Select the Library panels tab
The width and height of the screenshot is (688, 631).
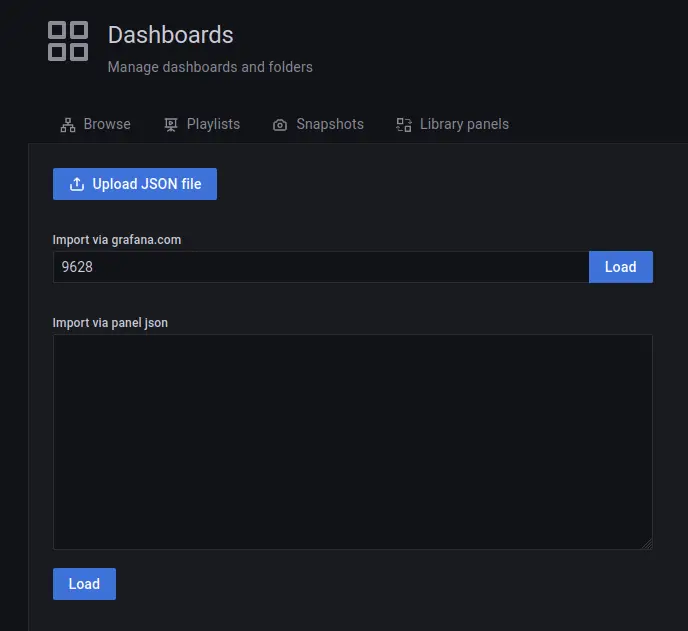[x=463, y=124]
